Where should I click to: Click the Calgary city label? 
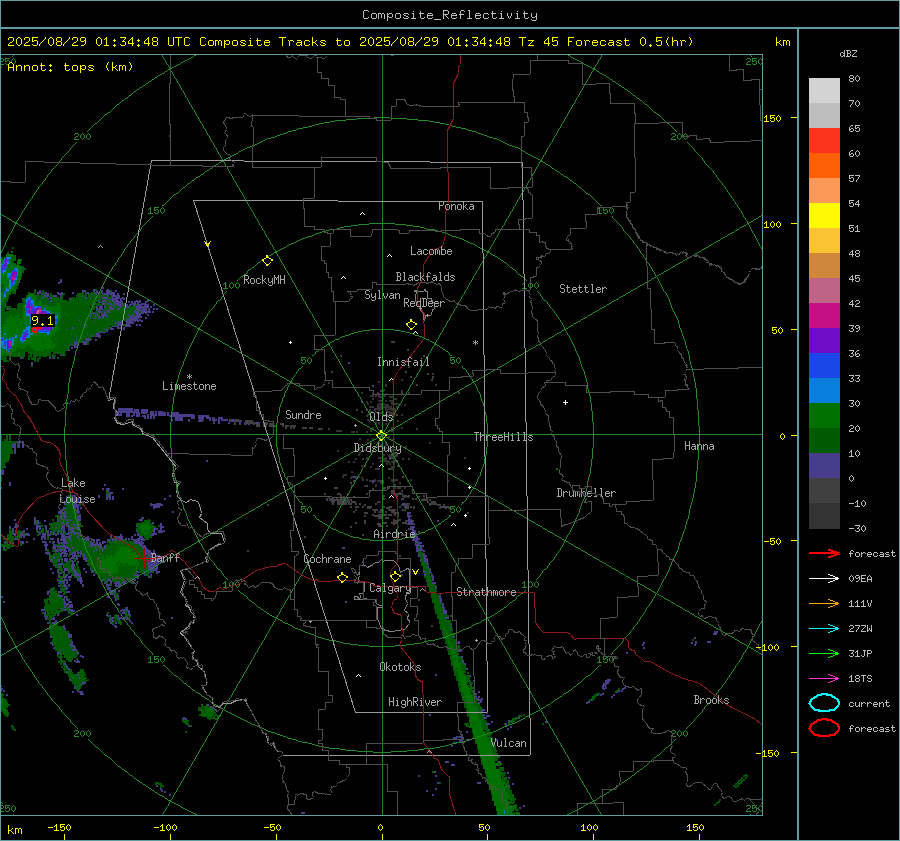390,588
